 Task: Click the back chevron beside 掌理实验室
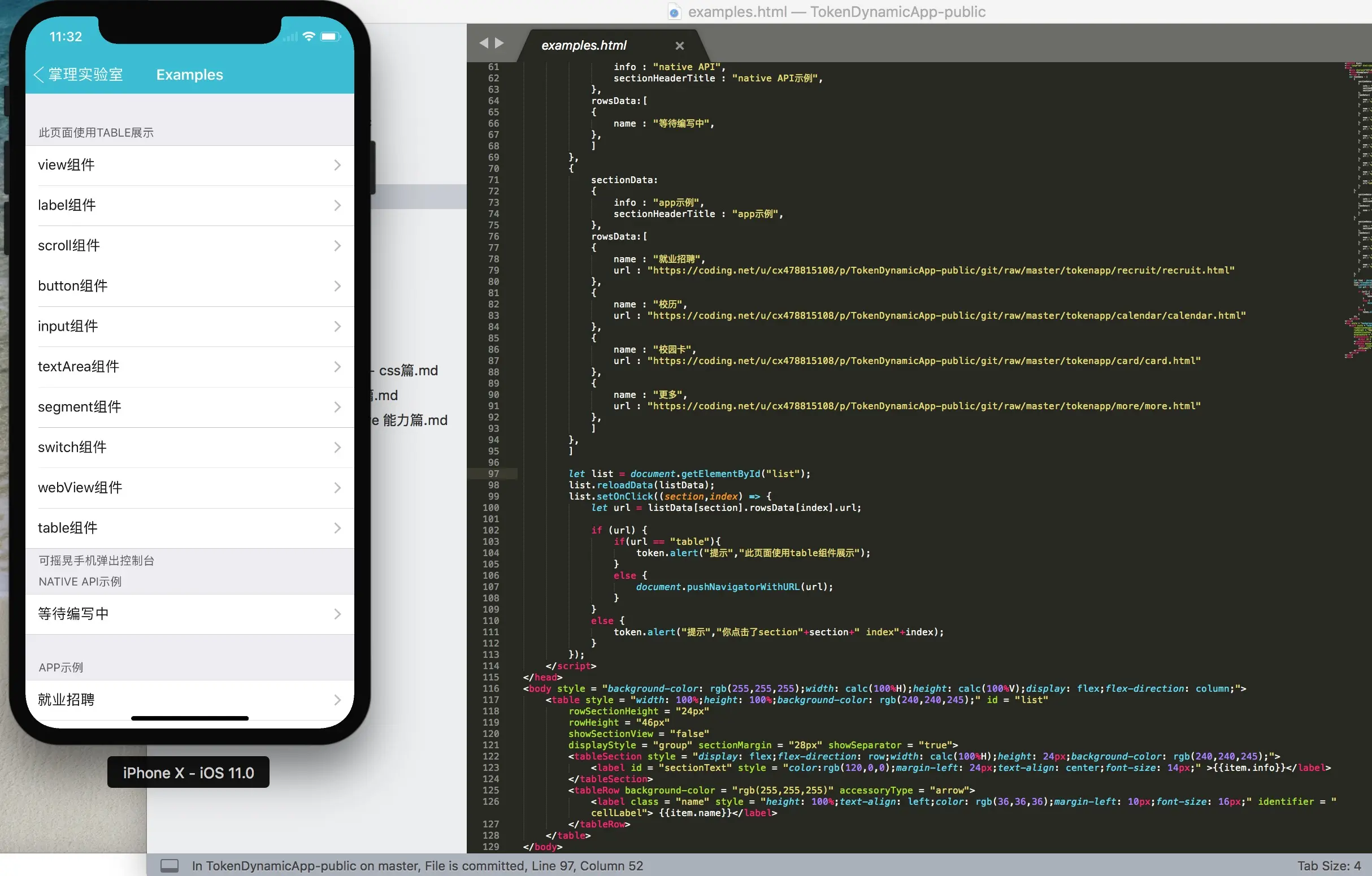point(39,75)
